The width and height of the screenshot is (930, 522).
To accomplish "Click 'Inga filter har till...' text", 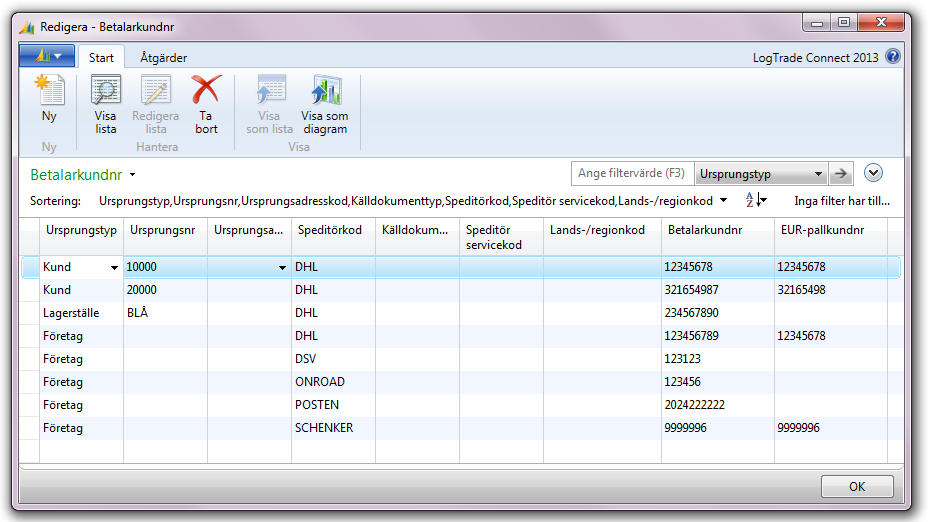I will (842, 201).
